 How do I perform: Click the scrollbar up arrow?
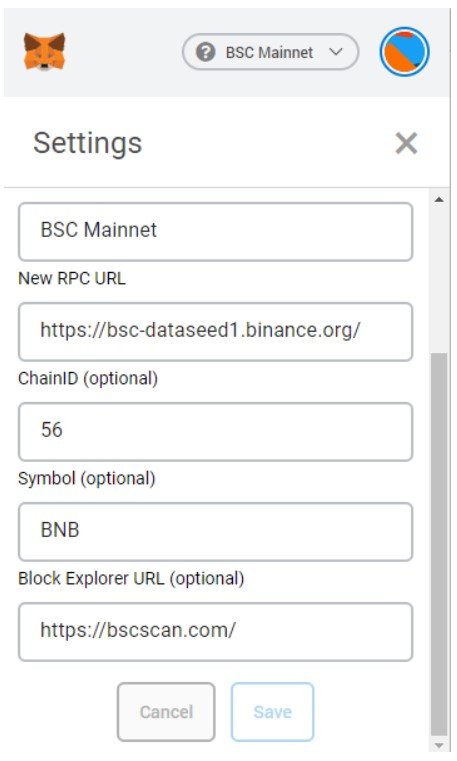pos(439,199)
